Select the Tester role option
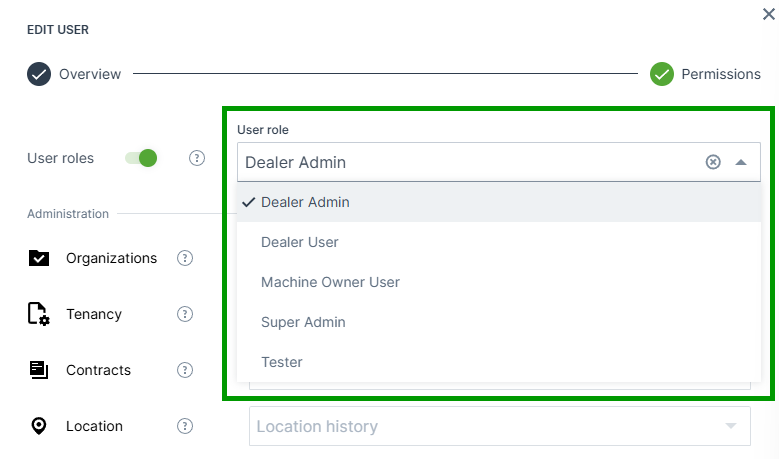The width and height of the screenshot is (779, 459). pos(282,362)
